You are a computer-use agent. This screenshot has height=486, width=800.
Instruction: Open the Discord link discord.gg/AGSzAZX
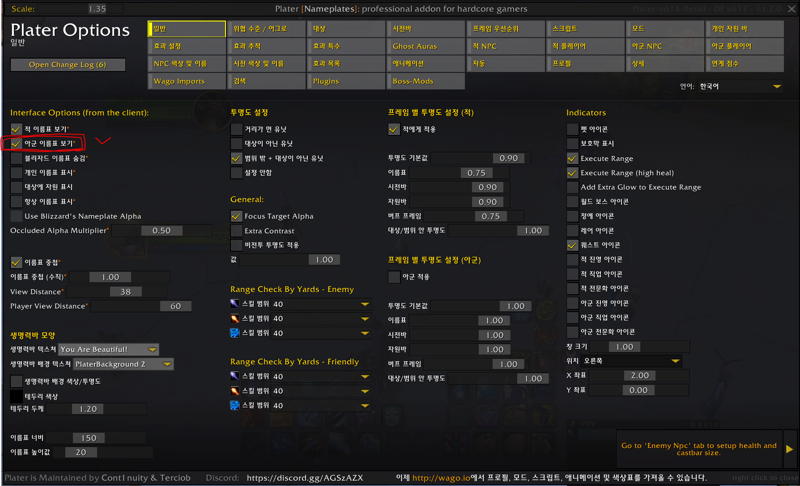(x=305, y=478)
